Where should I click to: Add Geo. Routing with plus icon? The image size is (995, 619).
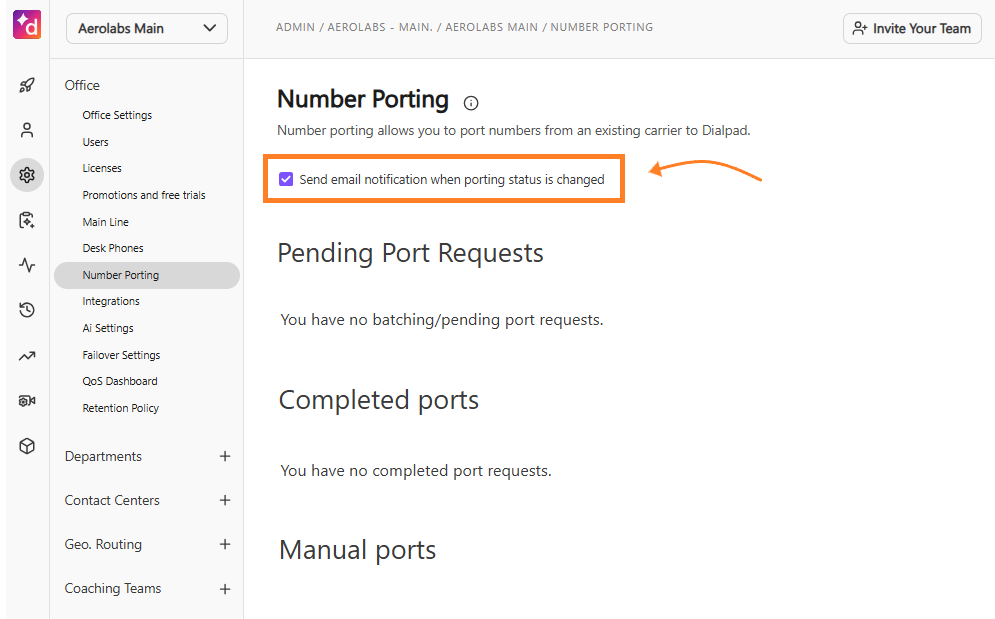coord(225,544)
